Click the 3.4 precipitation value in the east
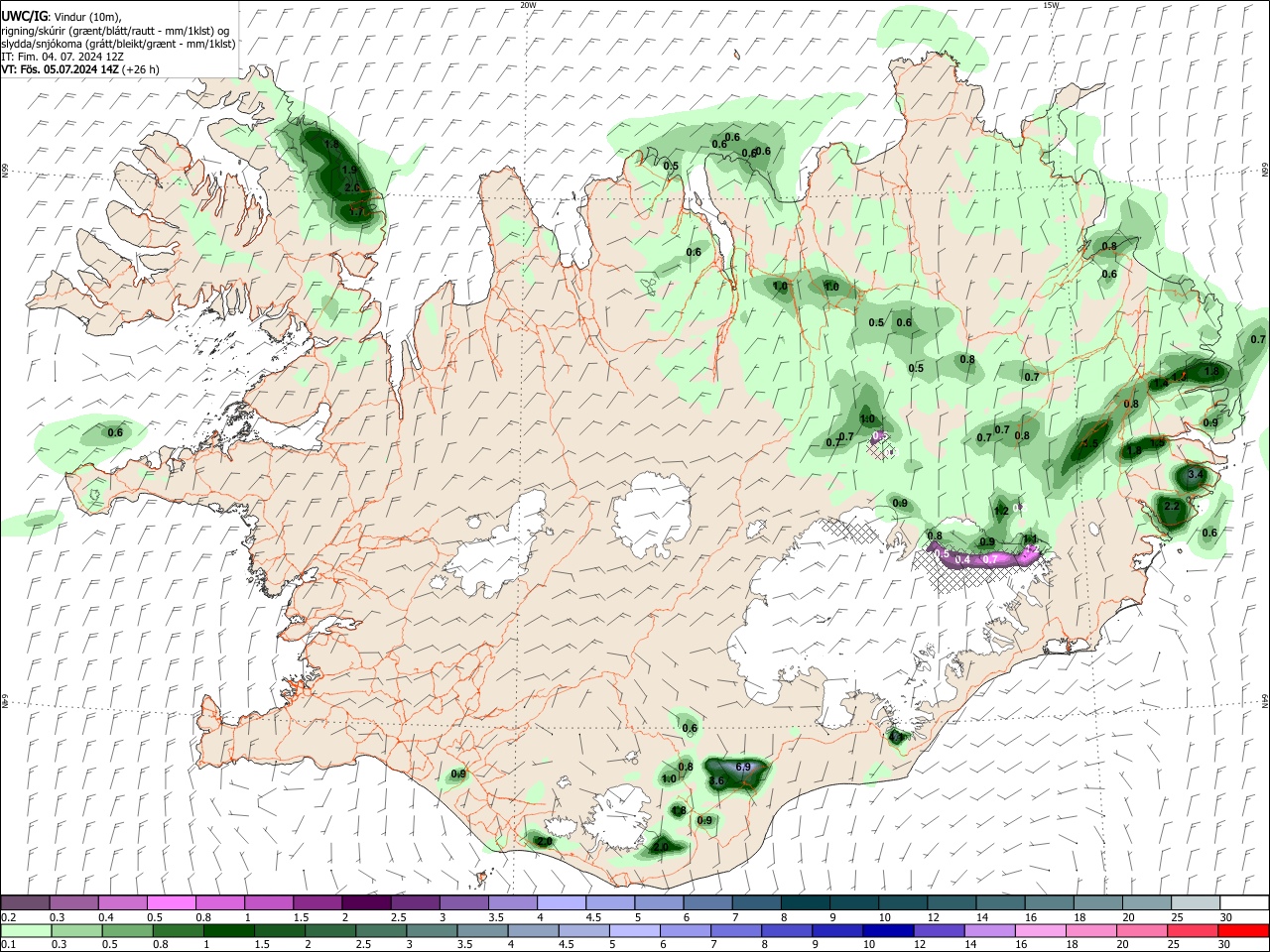Screen dimensions: 1270x952 [1196, 475]
